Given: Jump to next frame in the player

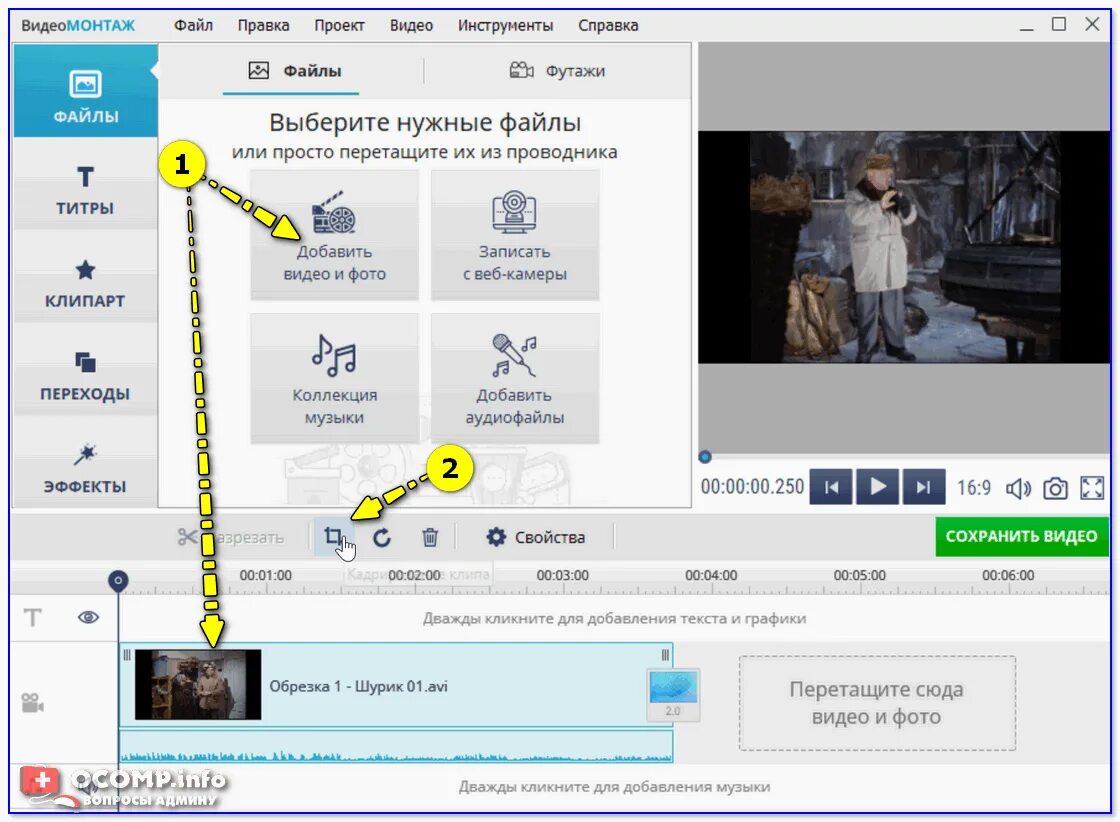Looking at the screenshot, I should (924, 487).
